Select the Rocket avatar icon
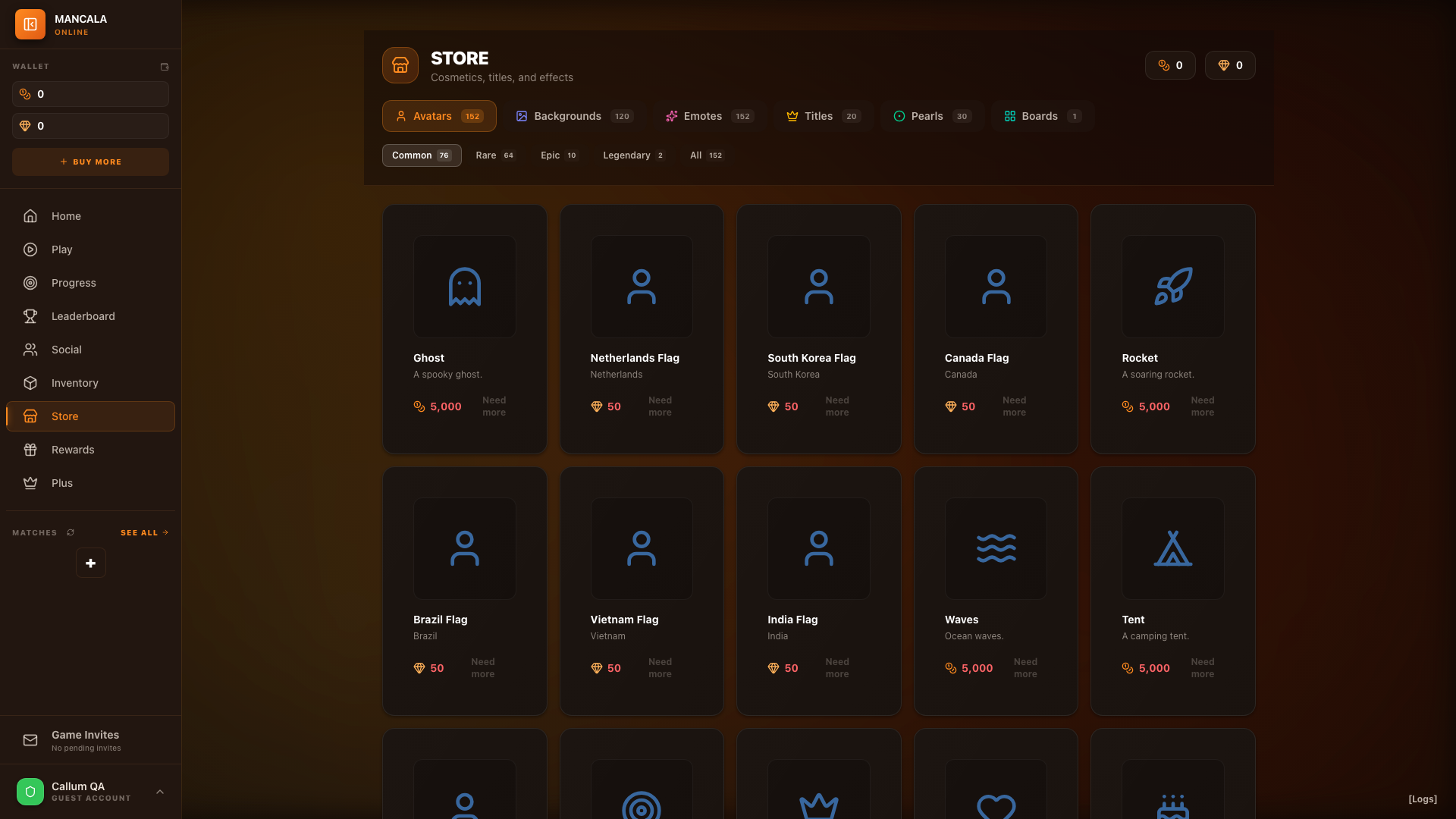The height and width of the screenshot is (819, 1456). [1172, 287]
